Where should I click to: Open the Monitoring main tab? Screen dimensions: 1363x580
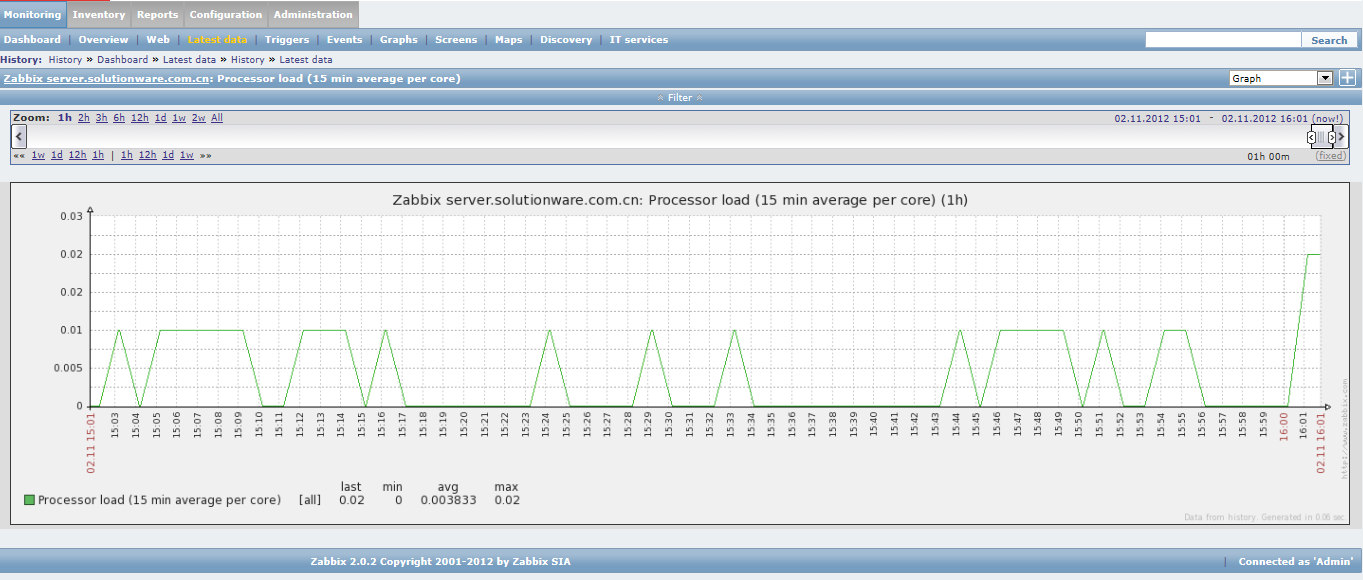click(x=33, y=15)
